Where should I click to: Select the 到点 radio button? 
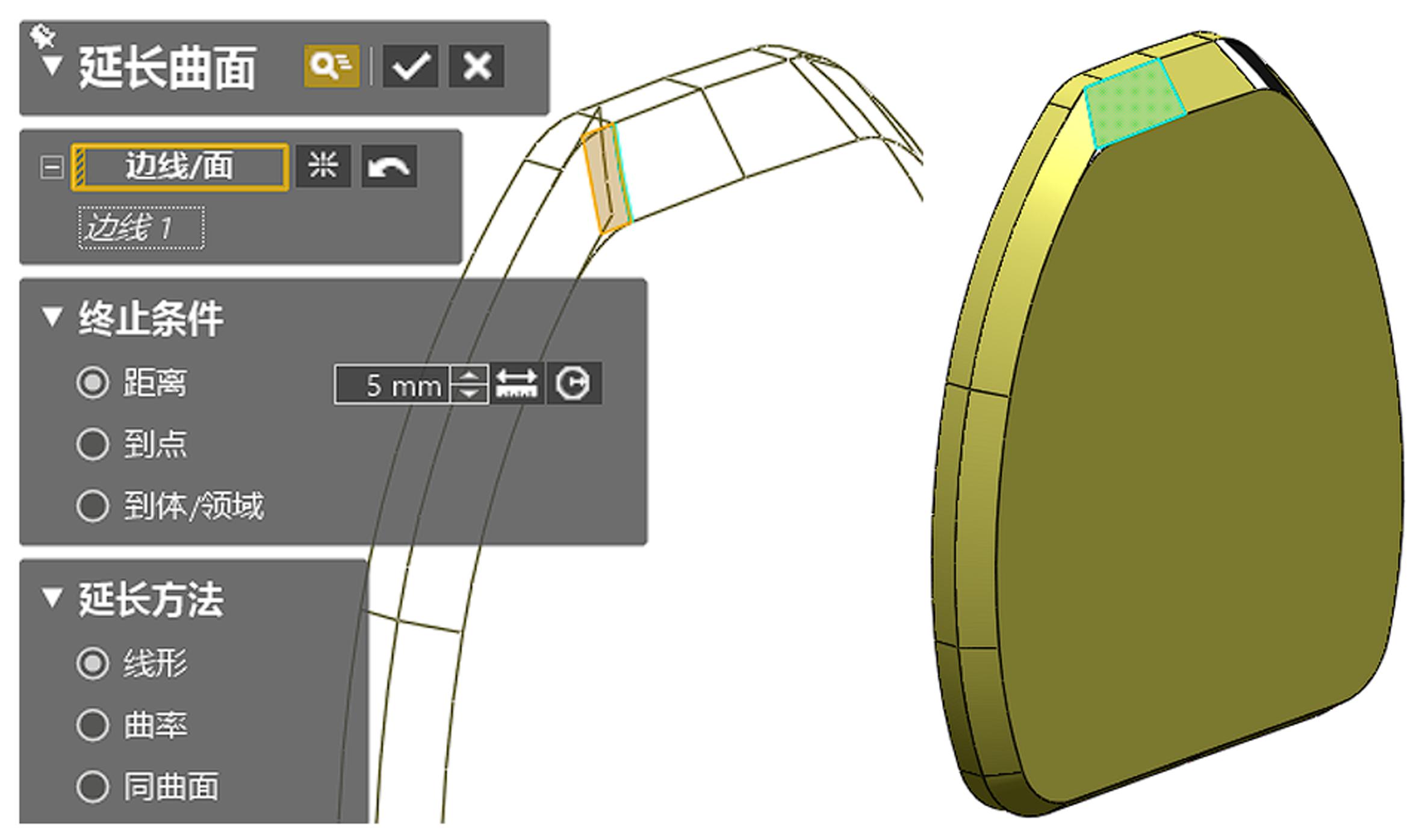coord(93,444)
